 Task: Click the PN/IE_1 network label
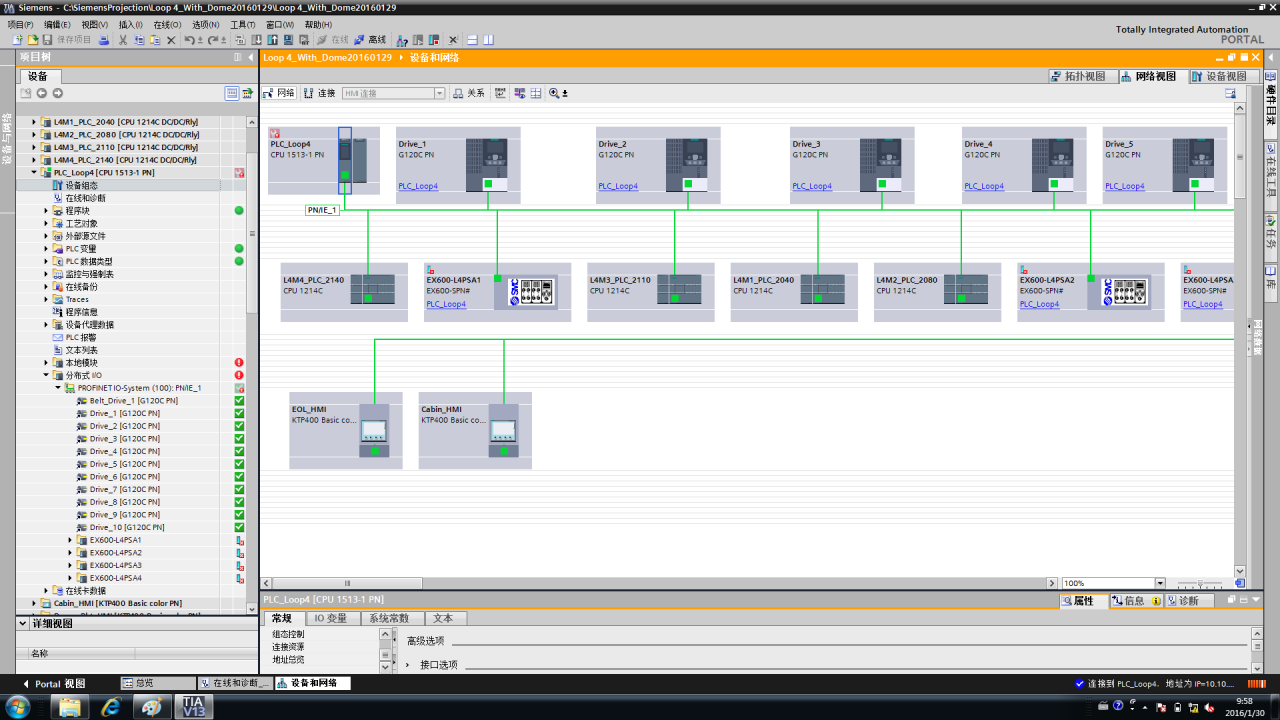tap(323, 210)
